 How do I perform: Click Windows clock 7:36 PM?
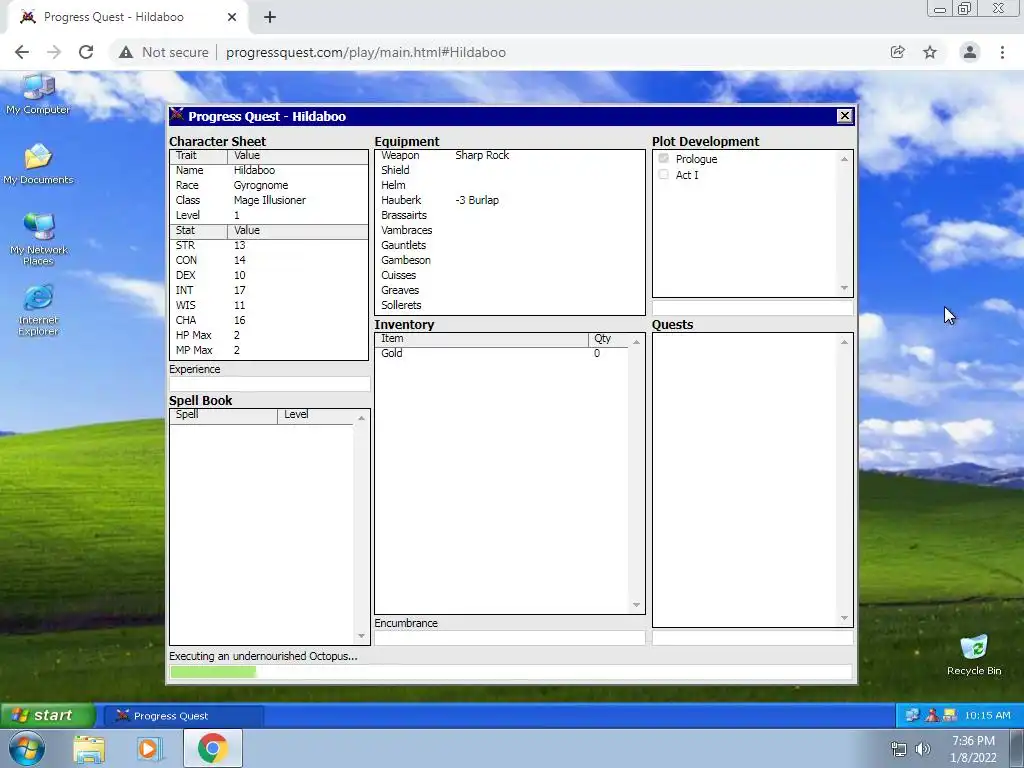[973, 741]
